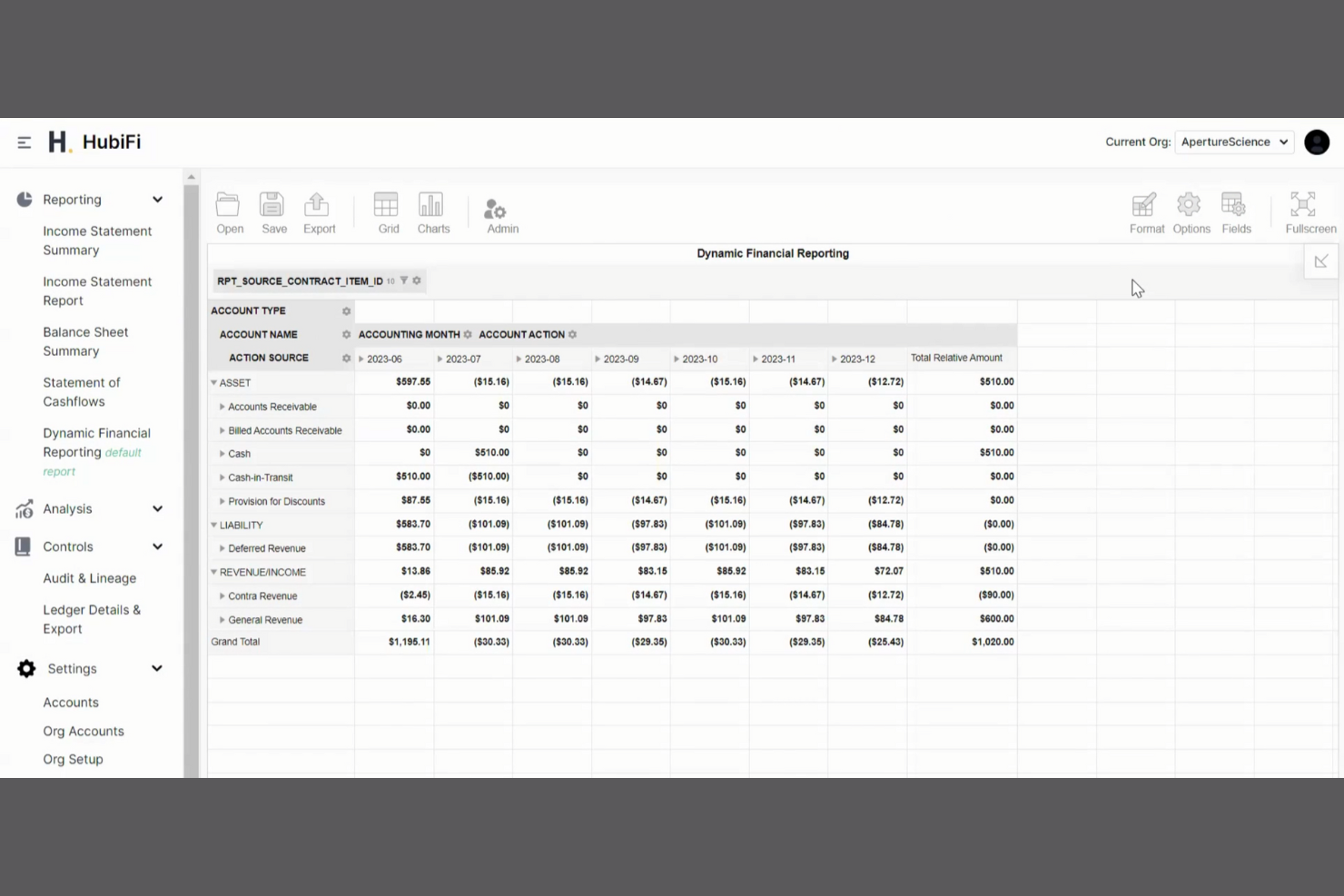Open Dynamic Financial Reporting default report
Screen dimensions: 1344x896
point(97,452)
